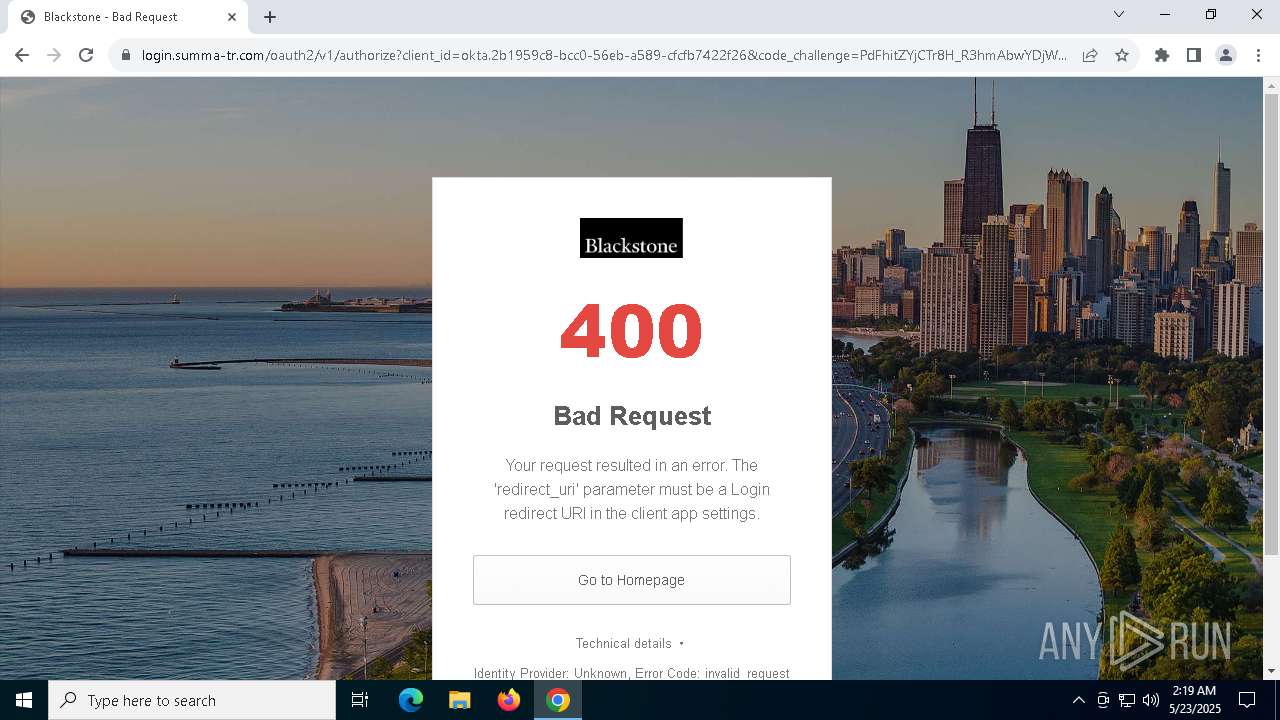Select the Chrome taskbar icon
Image resolution: width=1280 pixels, height=720 pixels.
pos(558,700)
